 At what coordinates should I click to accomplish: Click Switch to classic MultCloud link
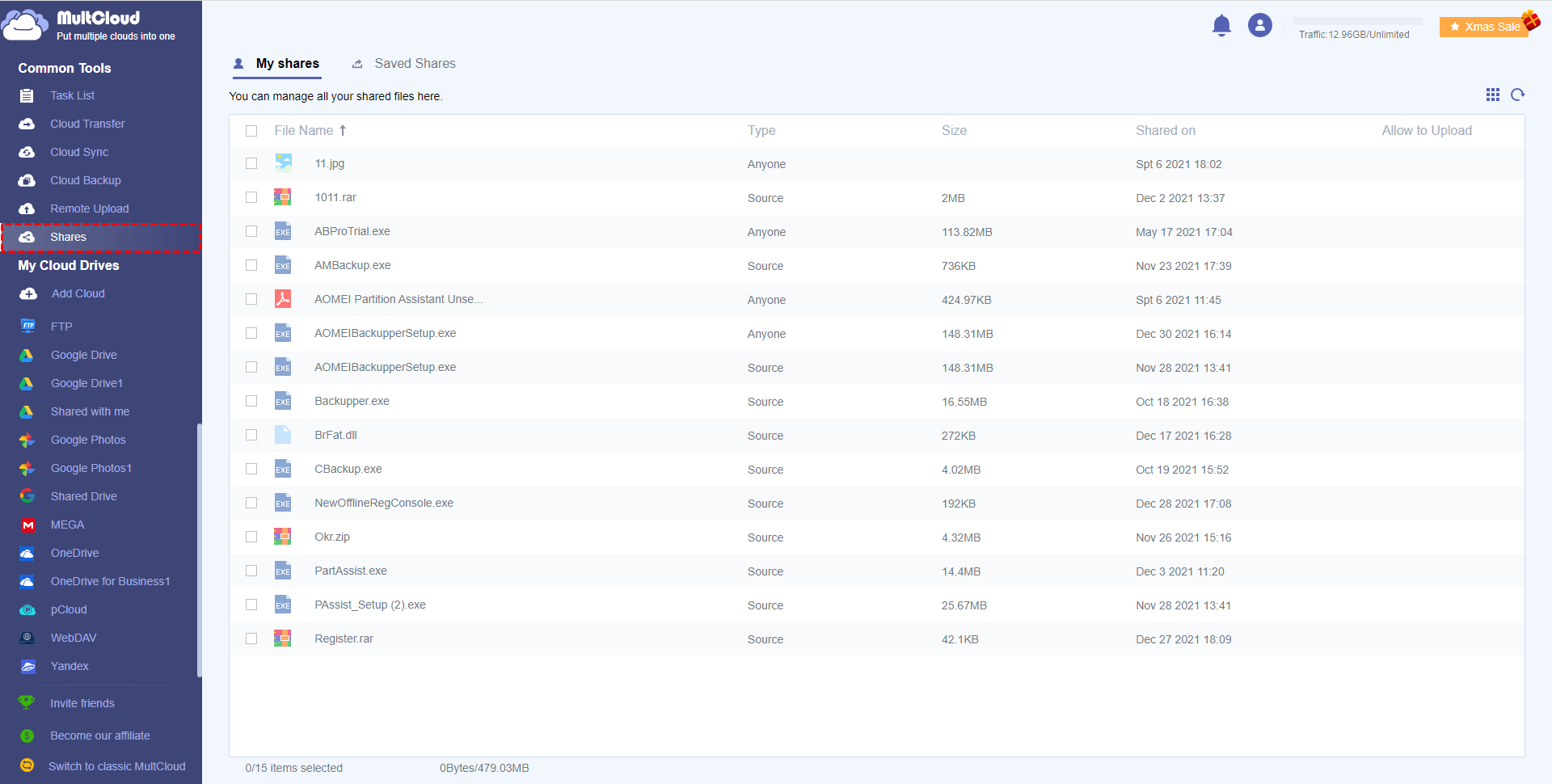pyautogui.click(x=117, y=766)
